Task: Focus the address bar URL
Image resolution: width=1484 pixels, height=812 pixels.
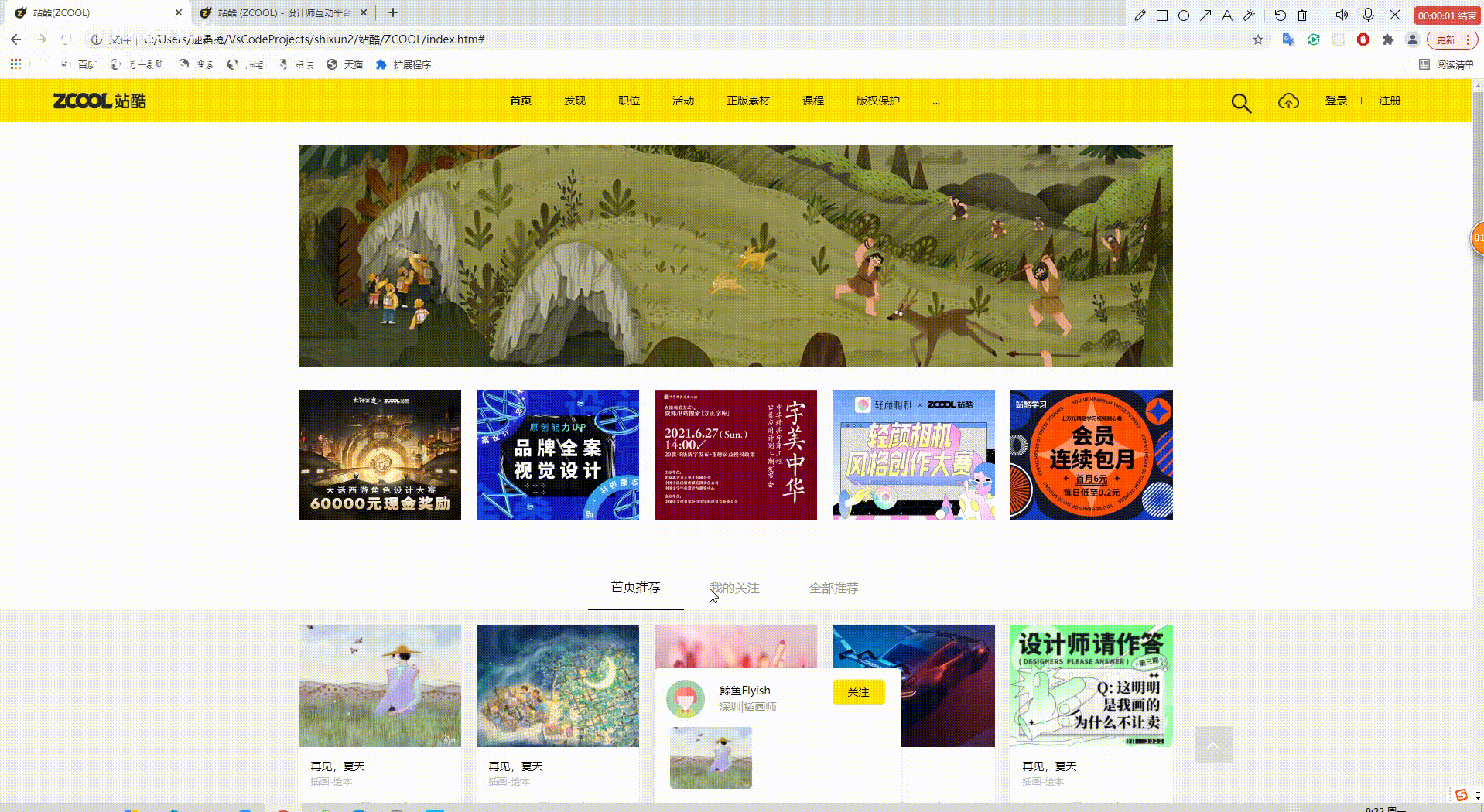Action: coord(314,39)
